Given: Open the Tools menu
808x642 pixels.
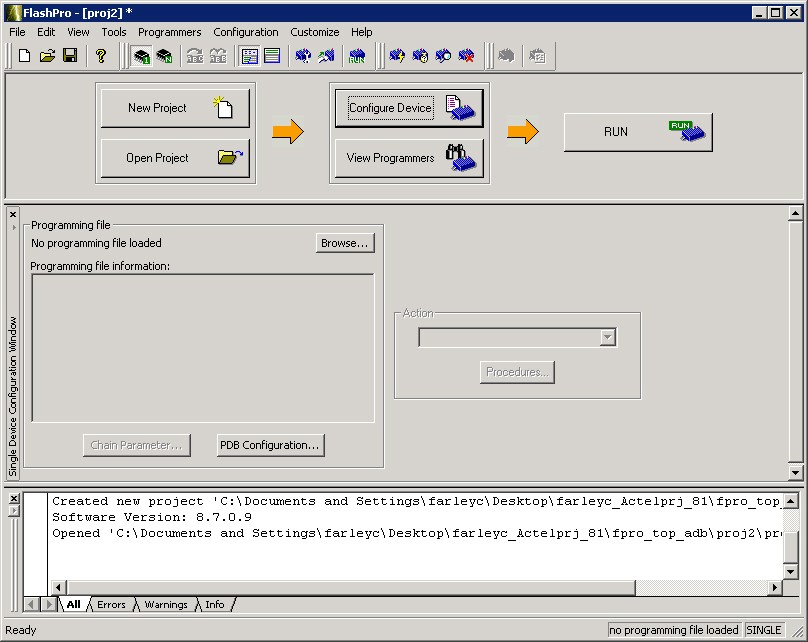Looking at the screenshot, I should pyautogui.click(x=114, y=32).
